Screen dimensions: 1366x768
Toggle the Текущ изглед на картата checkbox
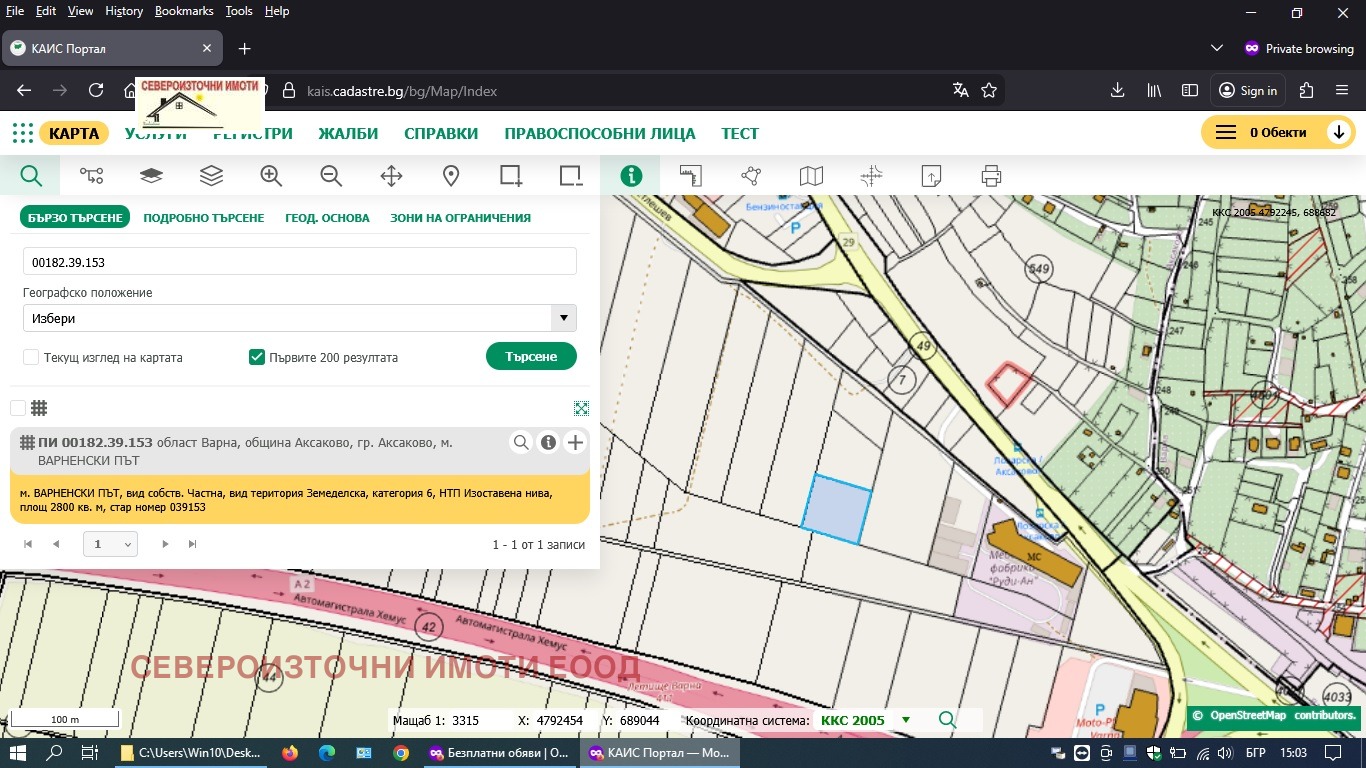(x=30, y=357)
